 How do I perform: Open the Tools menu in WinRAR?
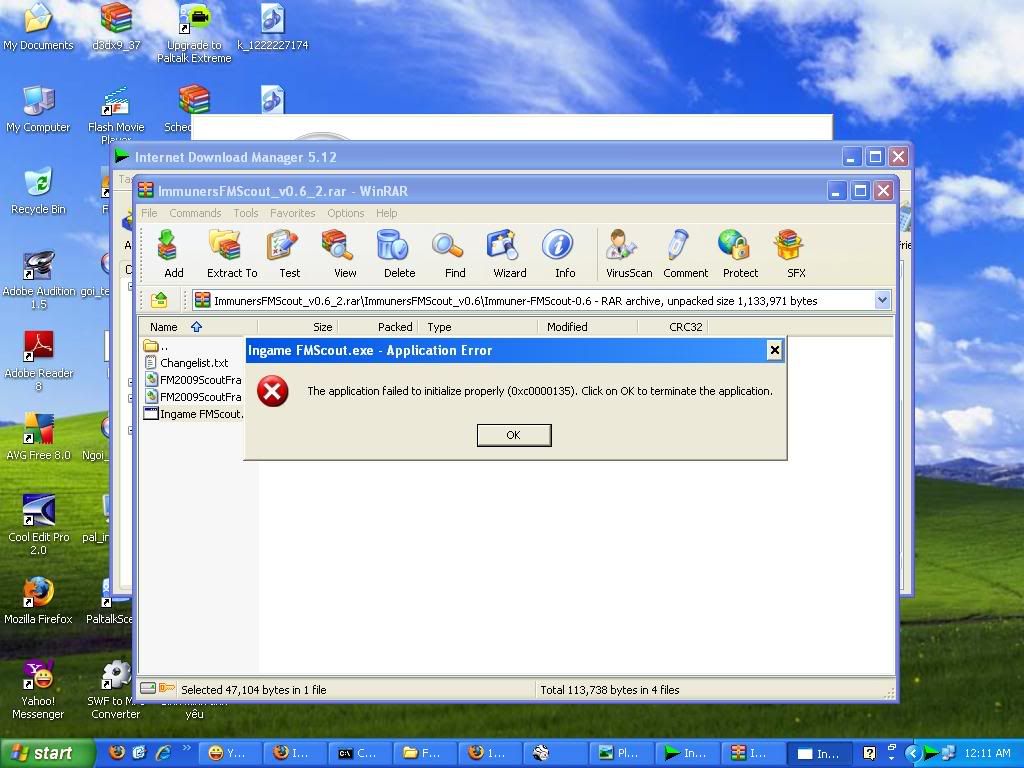click(246, 213)
